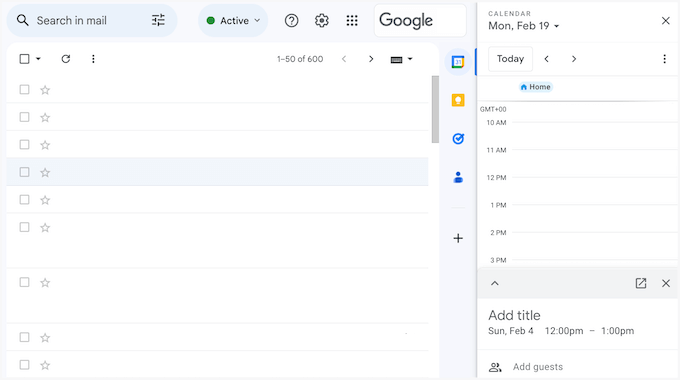Open the calendar panel More options menu
Screen dimensions: 680x380
pyautogui.click(x=664, y=59)
